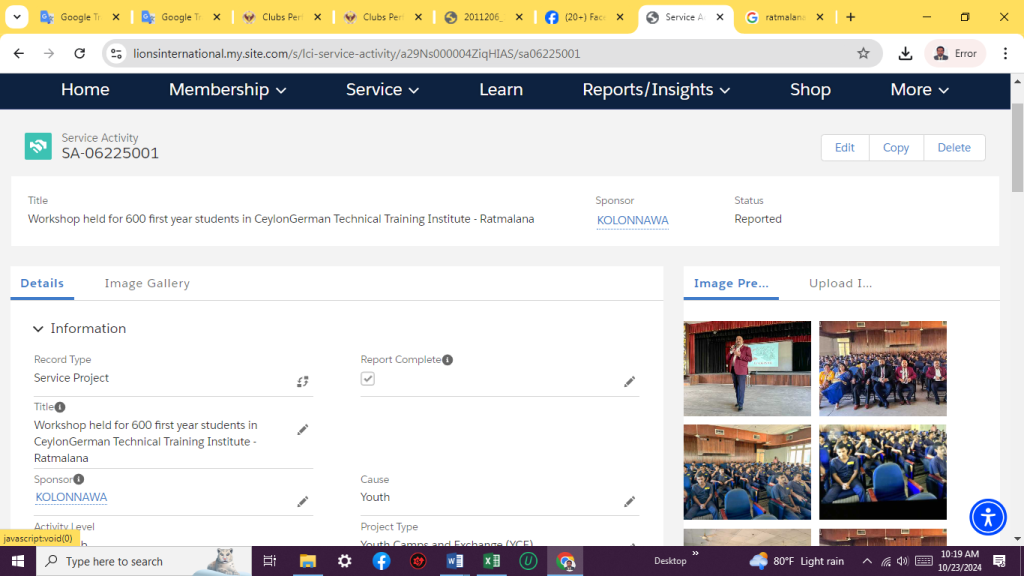Expand the Service menu
Viewport: 1024px width, 576px height.
click(x=382, y=90)
